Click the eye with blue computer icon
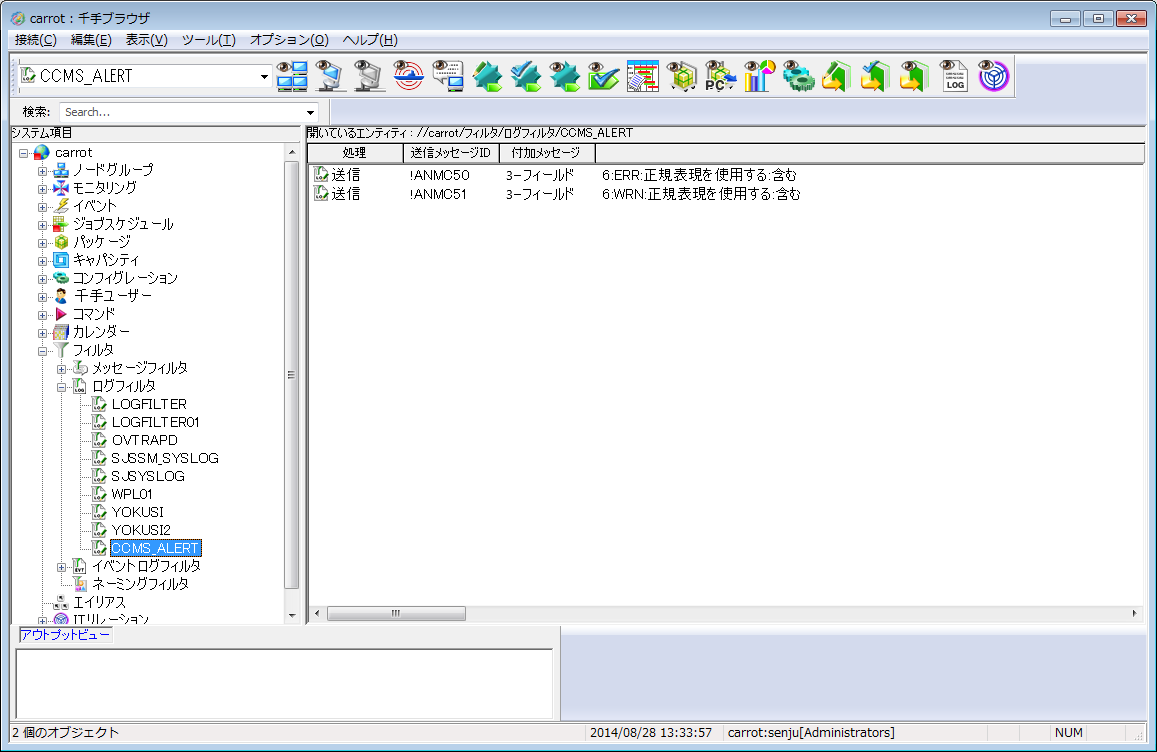The height and width of the screenshot is (752, 1157). click(331, 76)
